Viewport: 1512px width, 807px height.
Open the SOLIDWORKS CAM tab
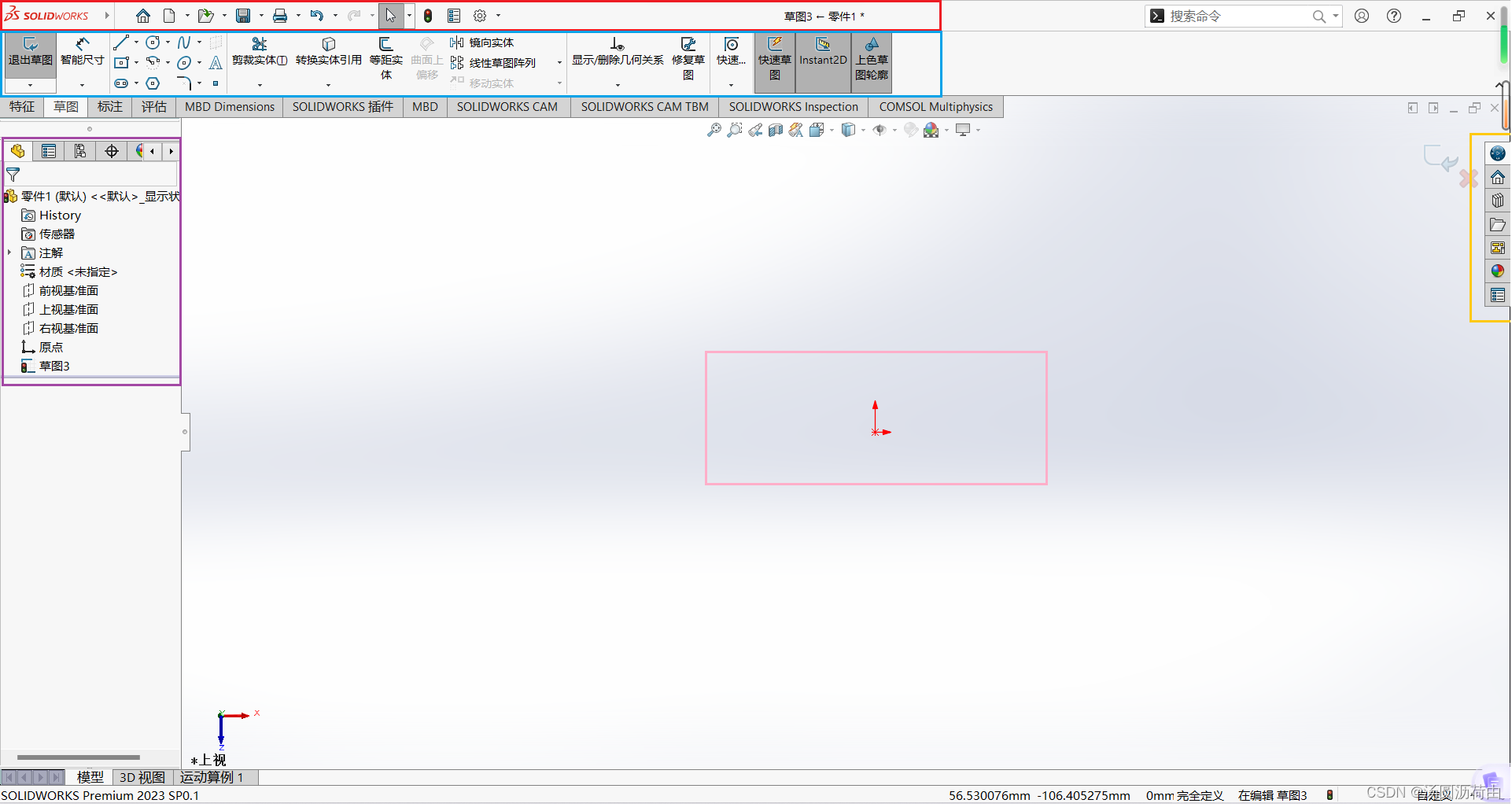(x=507, y=107)
